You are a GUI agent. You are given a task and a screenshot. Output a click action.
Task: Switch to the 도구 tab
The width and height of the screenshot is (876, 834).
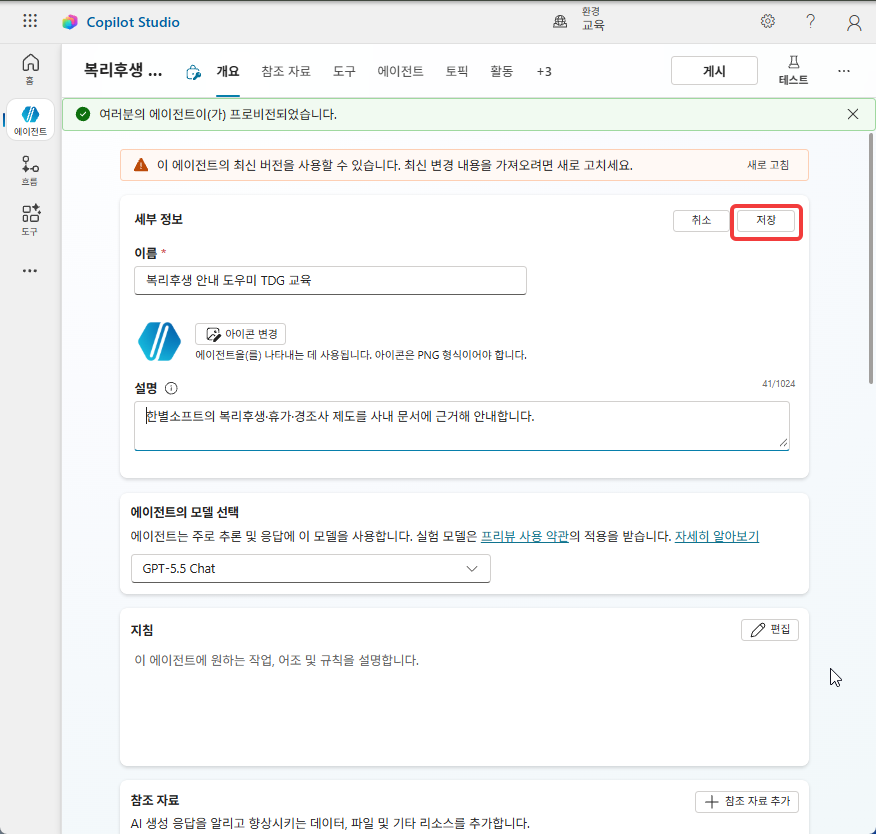tap(344, 72)
